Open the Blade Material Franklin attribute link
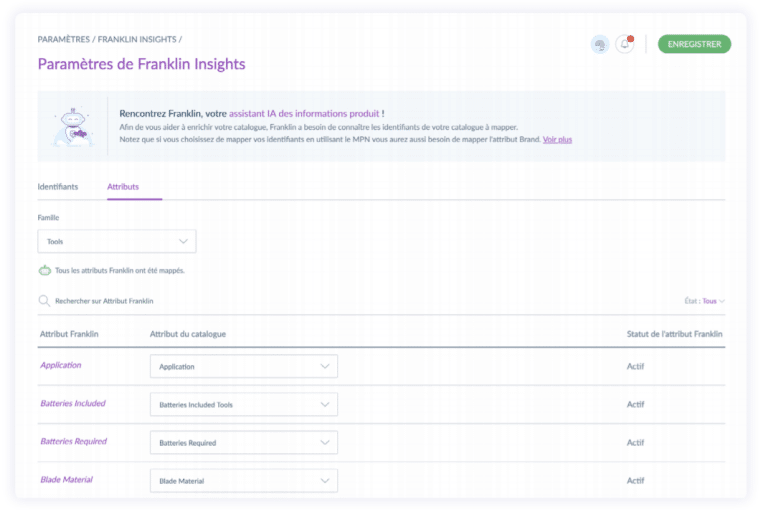Screen dimensions: 768x512 (67, 479)
